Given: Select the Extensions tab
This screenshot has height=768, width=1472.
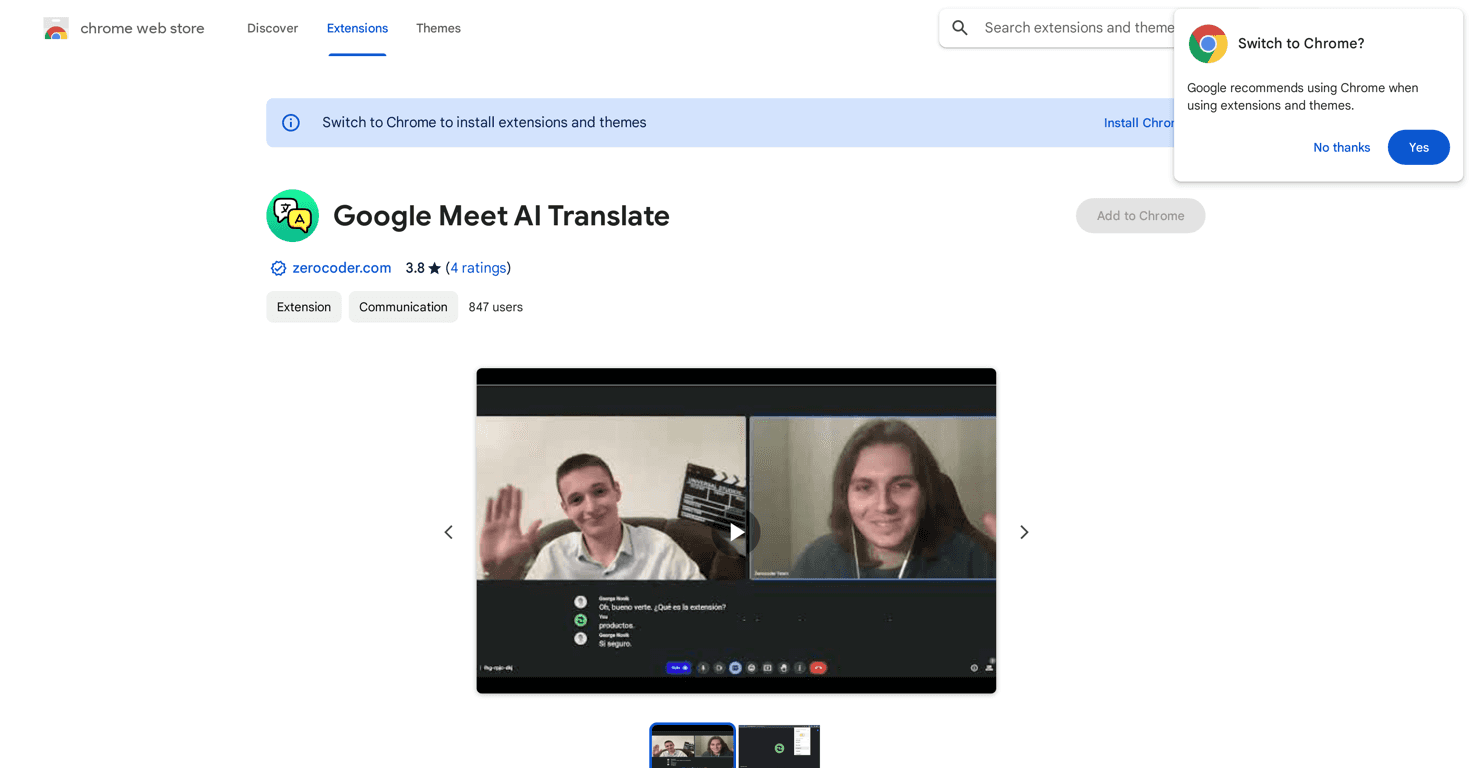Looking at the screenshot, I should 357,28.
